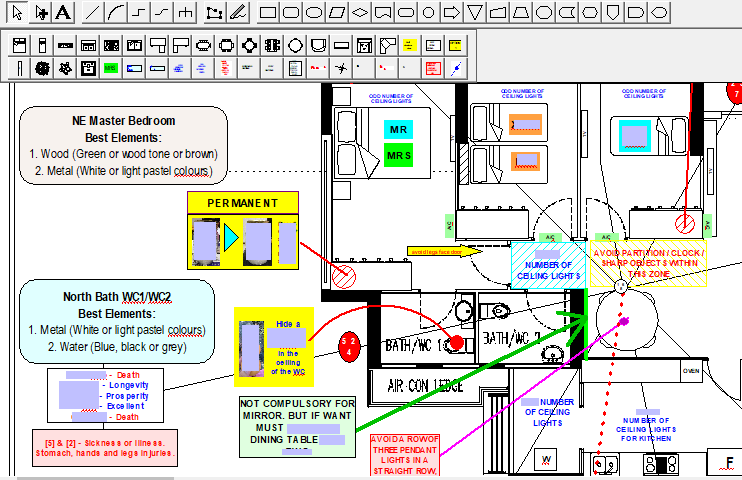Choose the downward triangle shape tool
742x480 pixels.
[475, 13]
